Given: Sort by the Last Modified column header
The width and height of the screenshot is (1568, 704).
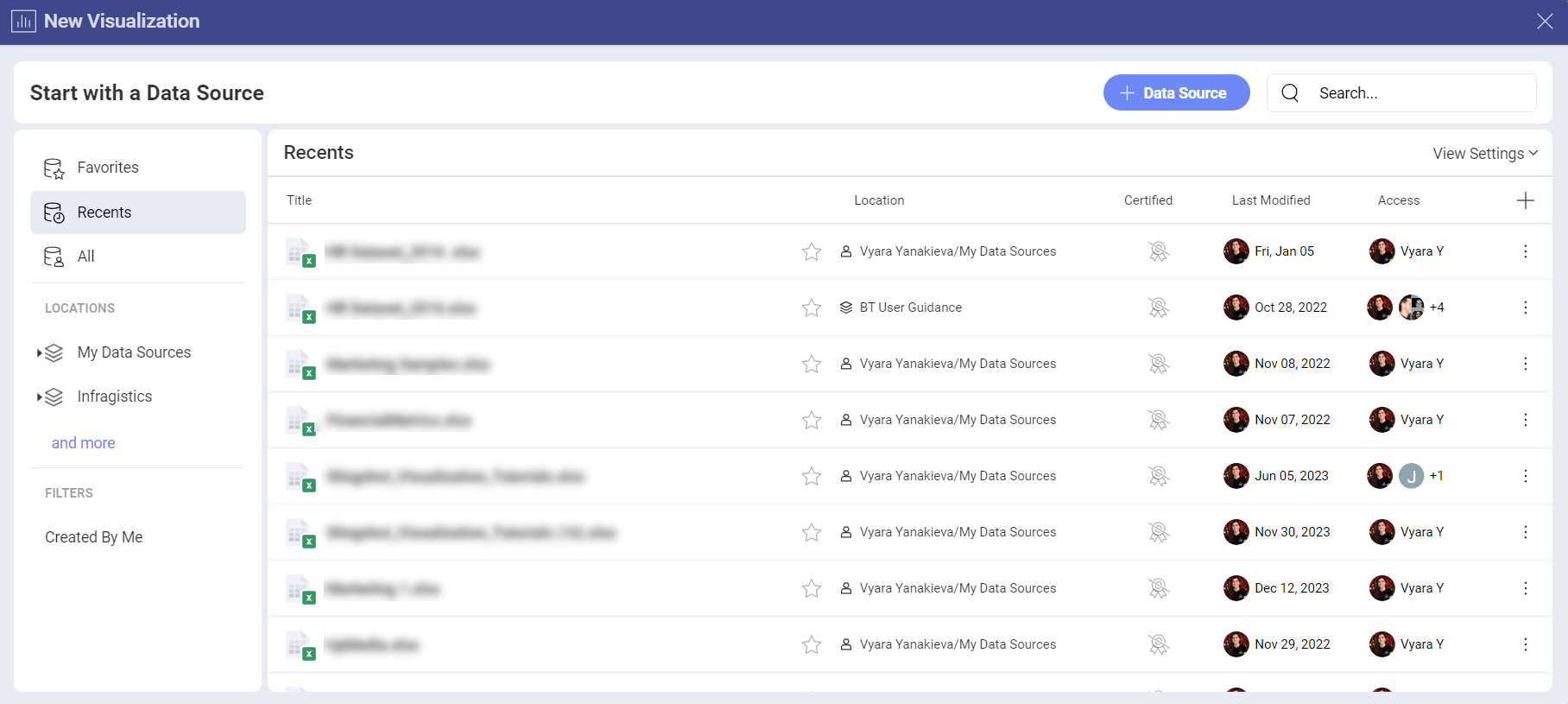Looking at the screenshot, I should click(1271, 200).
